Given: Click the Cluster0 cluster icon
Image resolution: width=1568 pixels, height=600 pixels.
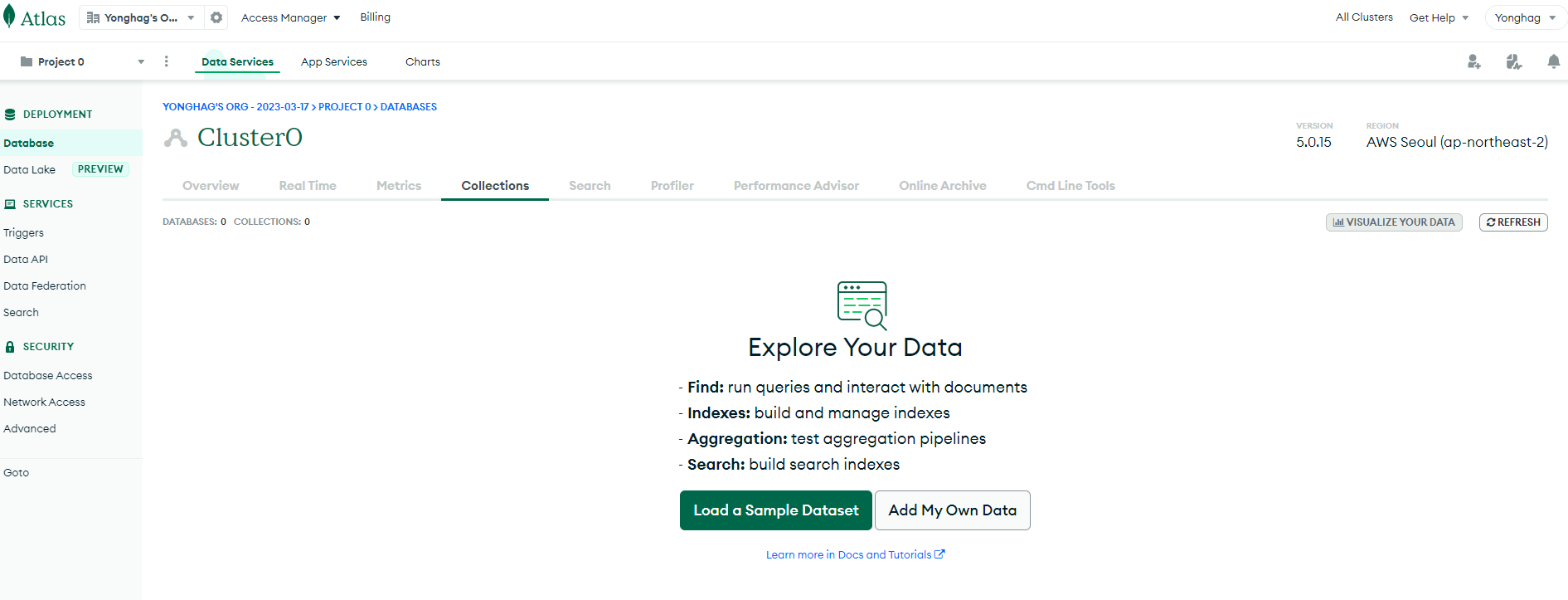Looking at the screenshot, I should click(x=176, y=138).
